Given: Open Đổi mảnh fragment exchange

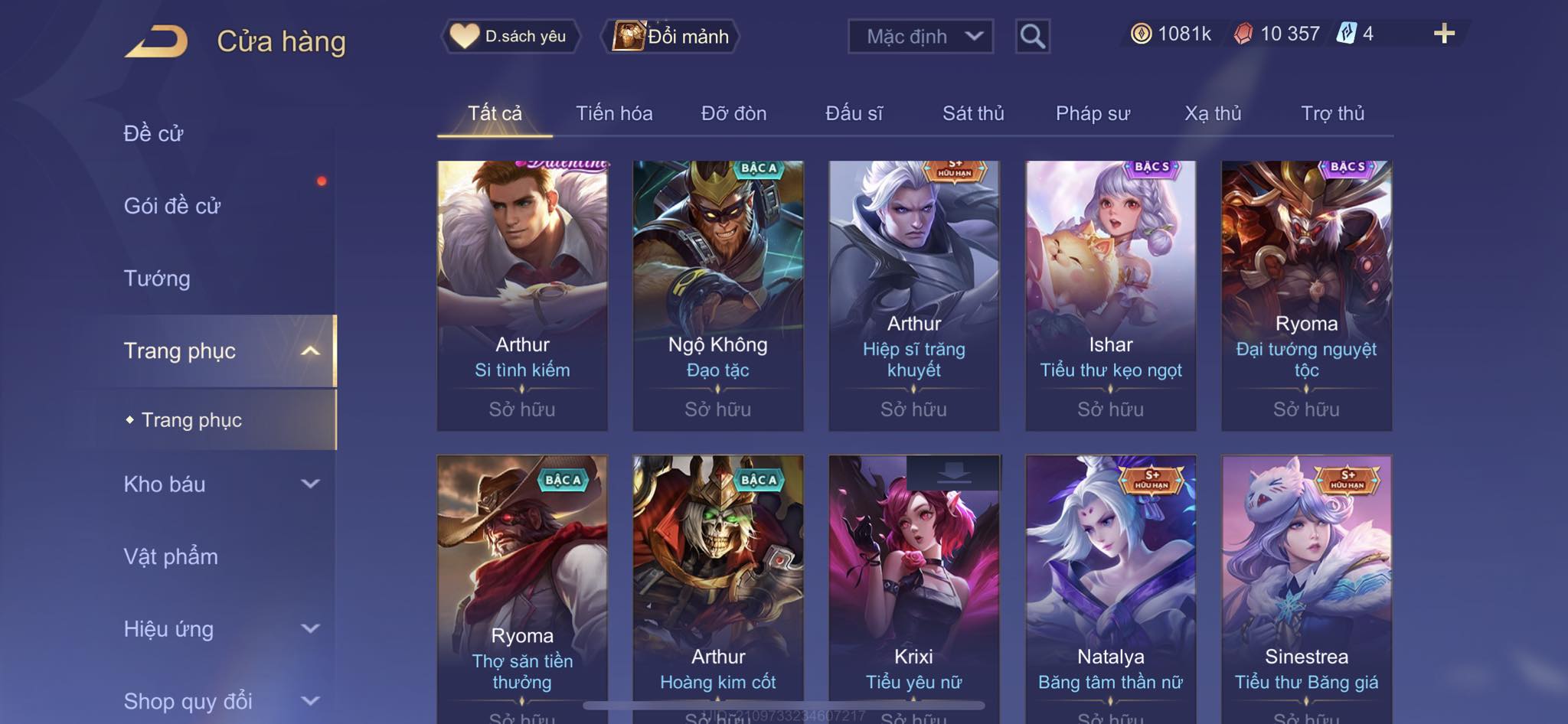Looking at the screenshot, I should pos(671,36).
